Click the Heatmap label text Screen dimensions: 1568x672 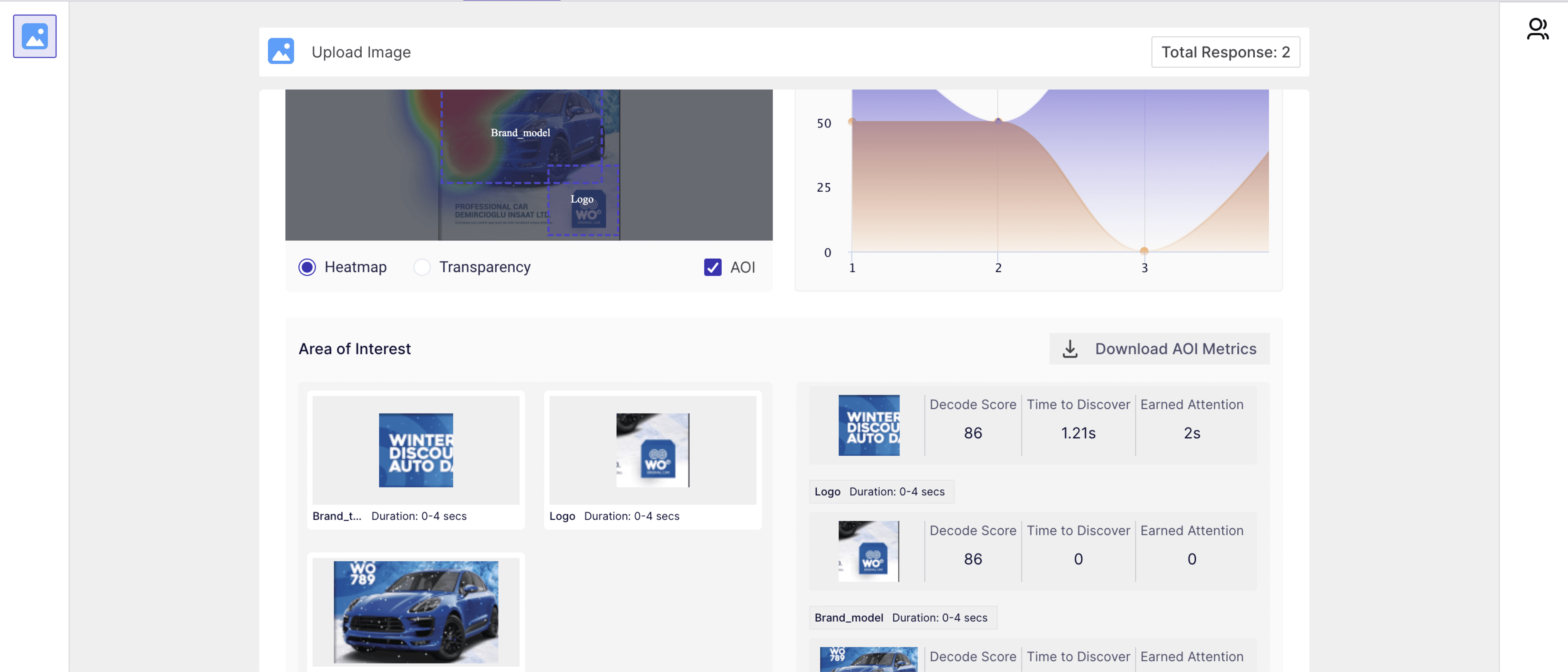[356, 267]
